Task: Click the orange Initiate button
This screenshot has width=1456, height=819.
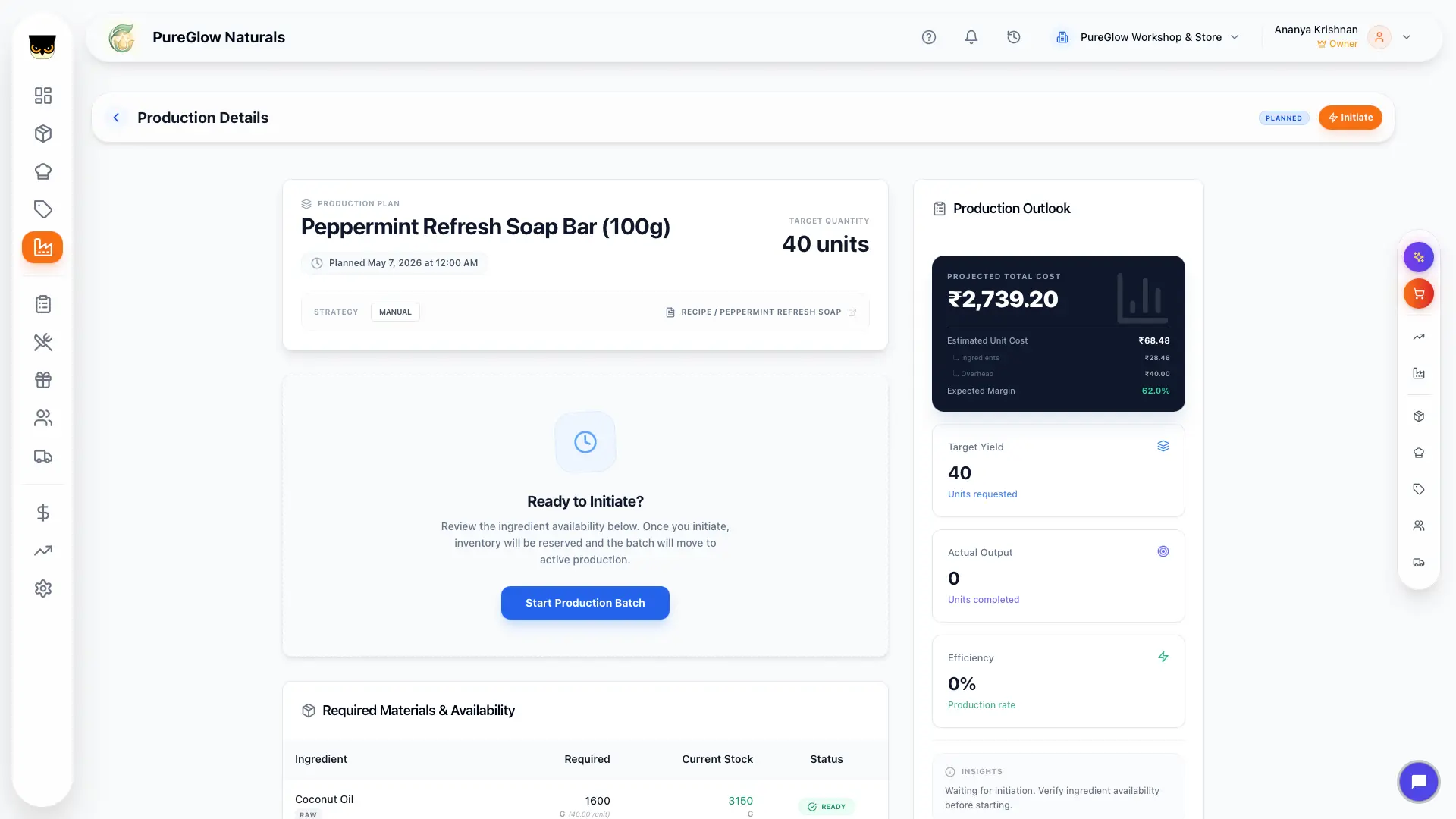Action: (x=1350, y=118)
